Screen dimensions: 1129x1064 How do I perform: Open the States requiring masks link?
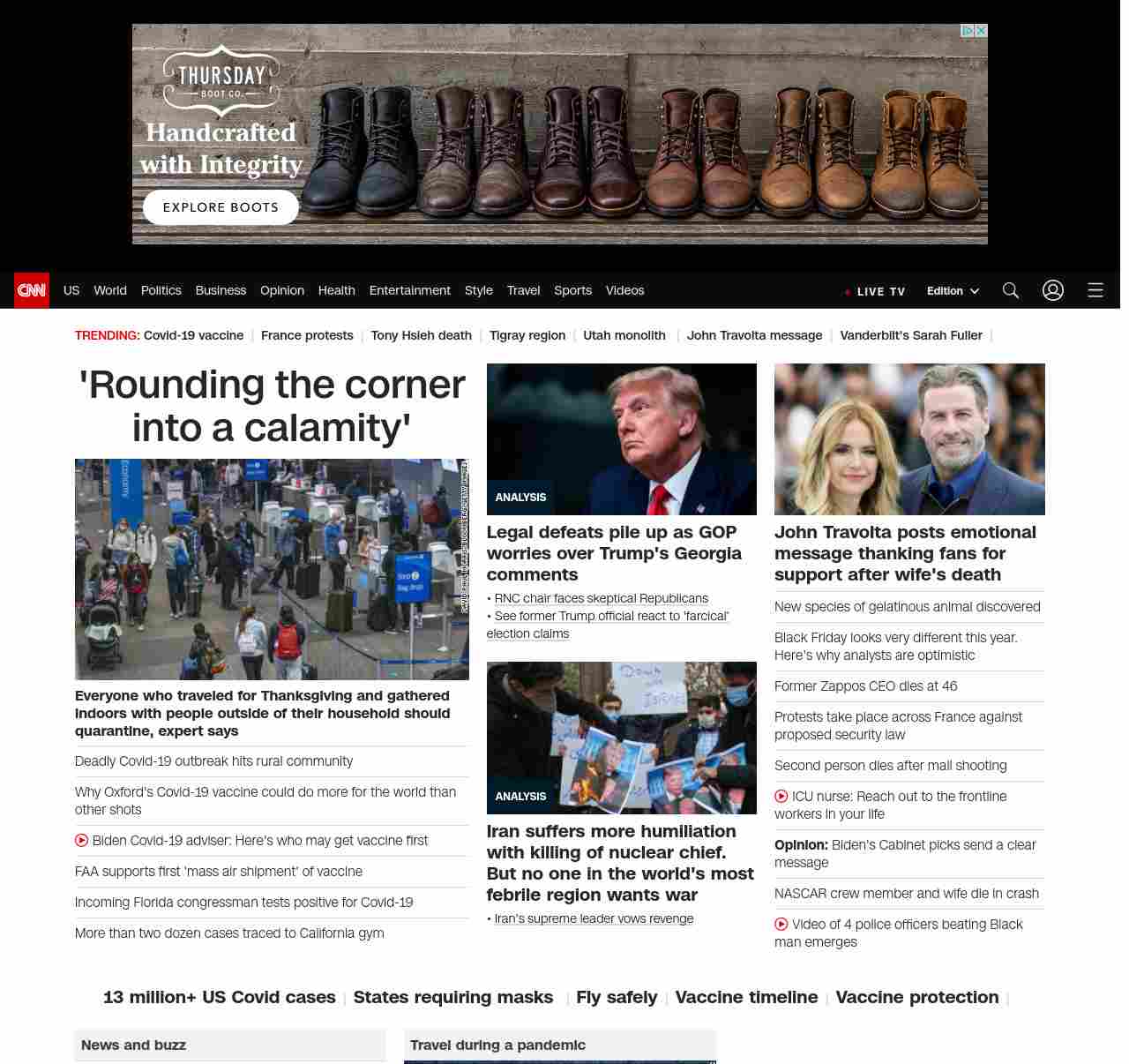point(452,997)
